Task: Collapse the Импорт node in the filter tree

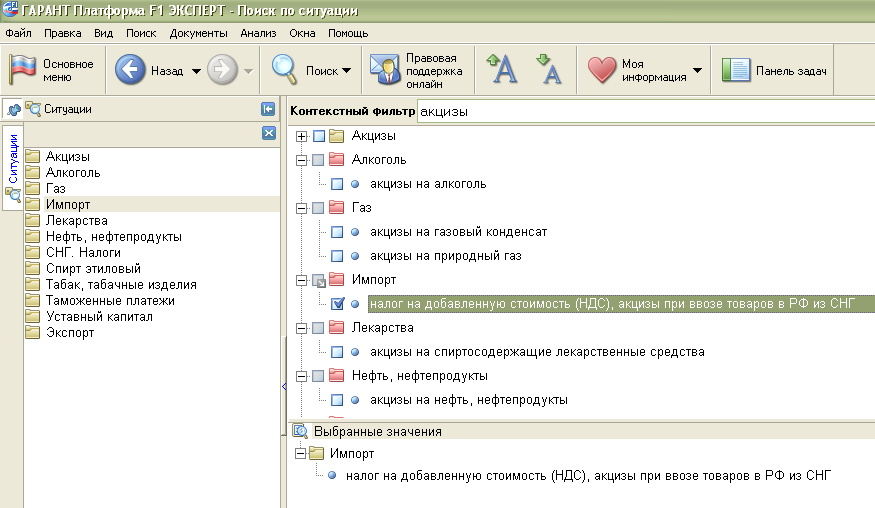Action: [301, 280]
